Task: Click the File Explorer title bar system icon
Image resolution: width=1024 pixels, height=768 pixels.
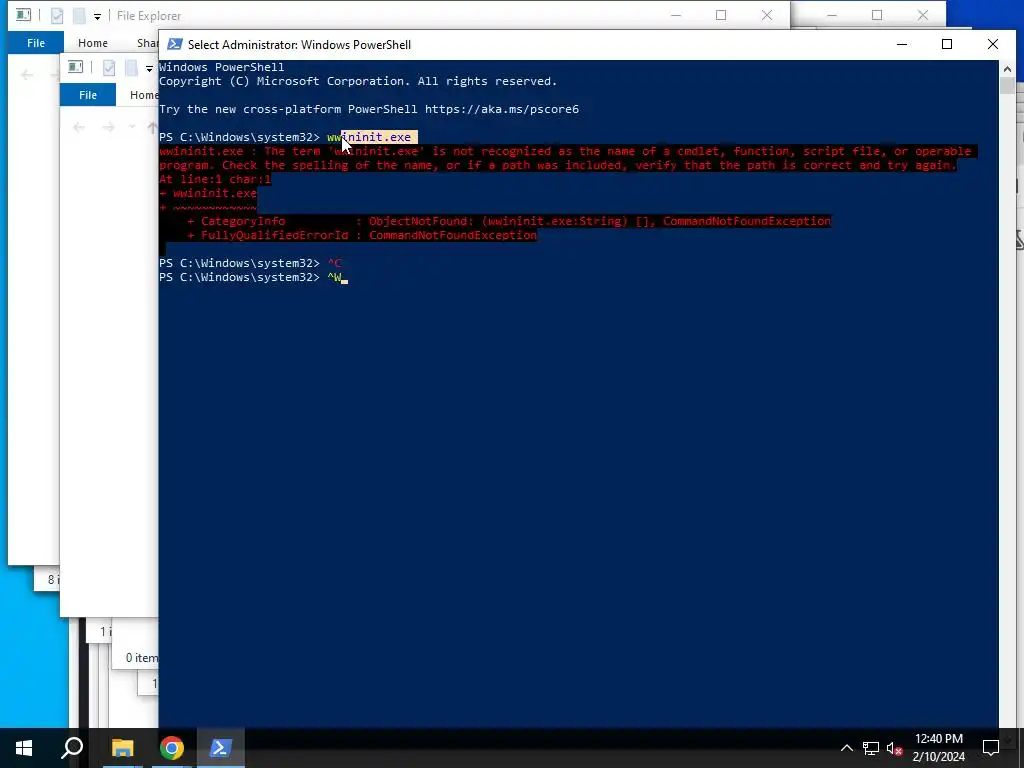Action: (x=24, y=14)
